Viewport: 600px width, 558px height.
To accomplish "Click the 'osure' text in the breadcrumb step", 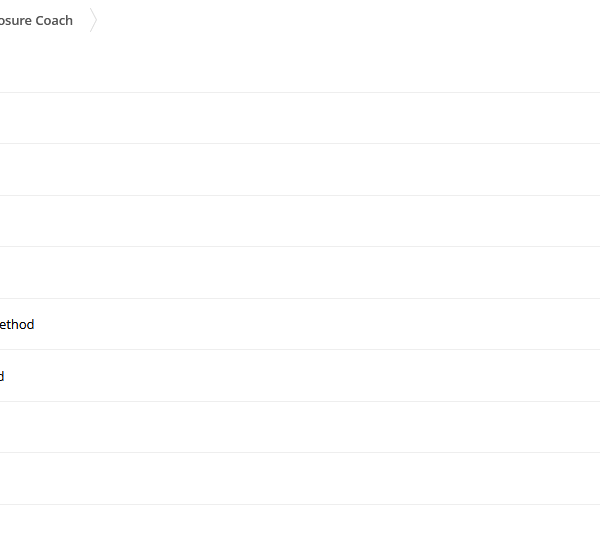I will tap(16, 21).
